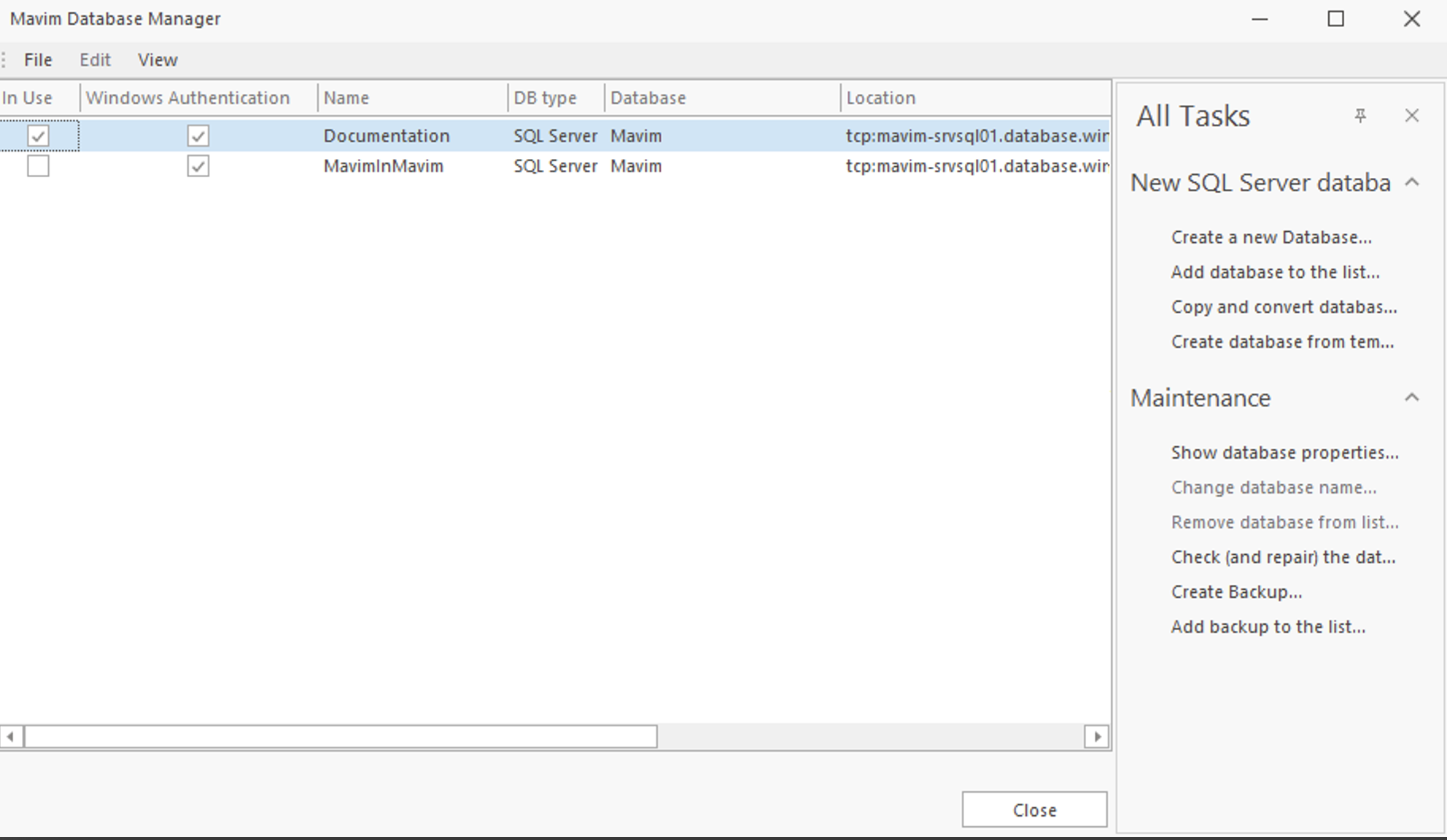The width and height of the screenshot is (1447, 840).
Task: Select the Documentation database name
Action: [387, 136]
